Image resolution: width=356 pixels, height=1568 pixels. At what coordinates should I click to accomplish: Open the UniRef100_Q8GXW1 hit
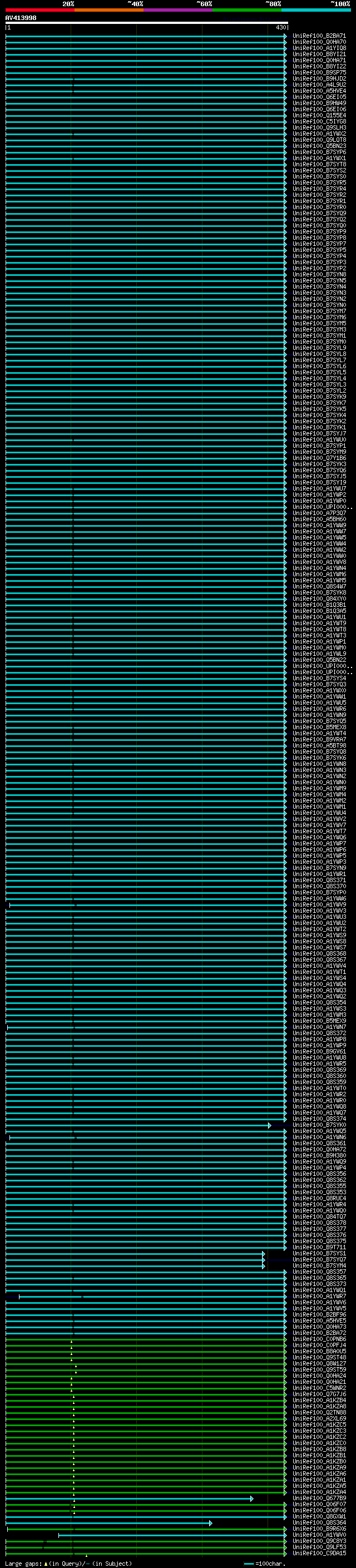(x=319, y=1516)
